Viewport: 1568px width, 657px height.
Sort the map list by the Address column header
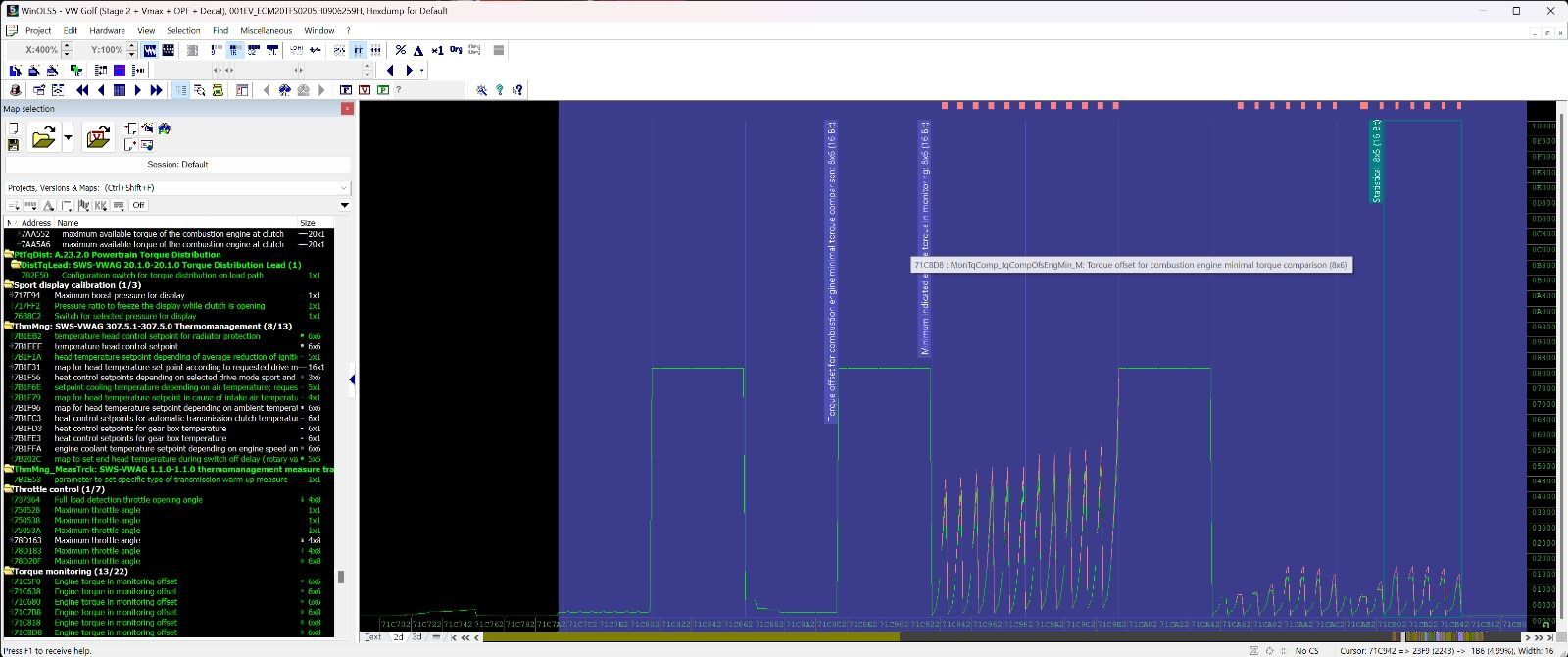point(36,223)
